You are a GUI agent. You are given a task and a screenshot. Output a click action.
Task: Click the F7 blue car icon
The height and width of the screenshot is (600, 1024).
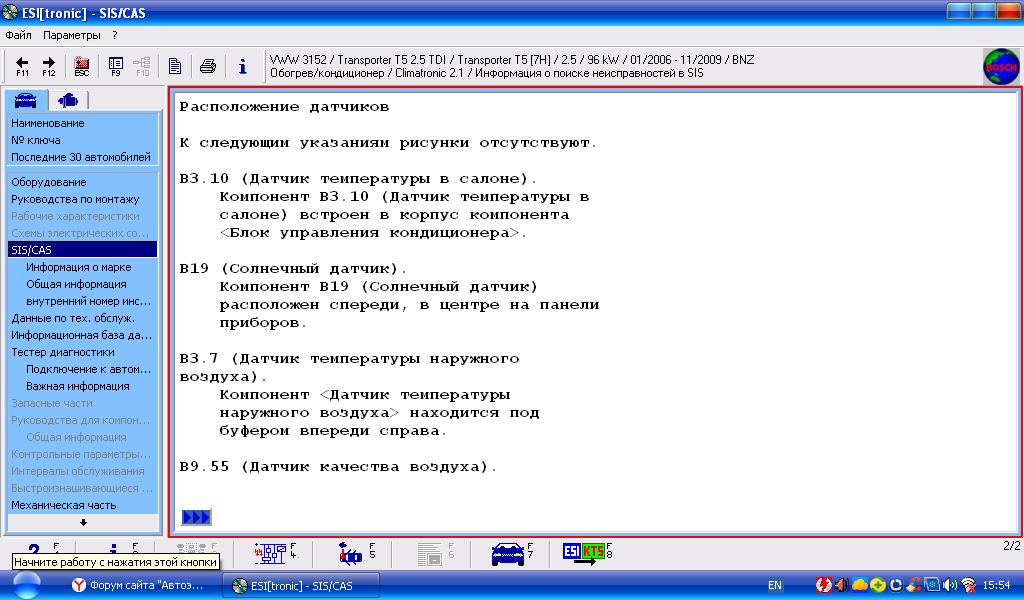click(511, 554)
